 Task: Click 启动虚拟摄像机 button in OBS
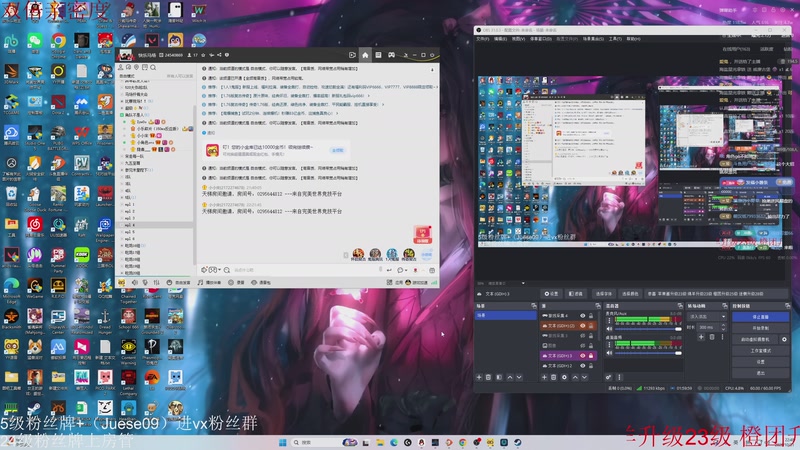click(x=756, y=339)
